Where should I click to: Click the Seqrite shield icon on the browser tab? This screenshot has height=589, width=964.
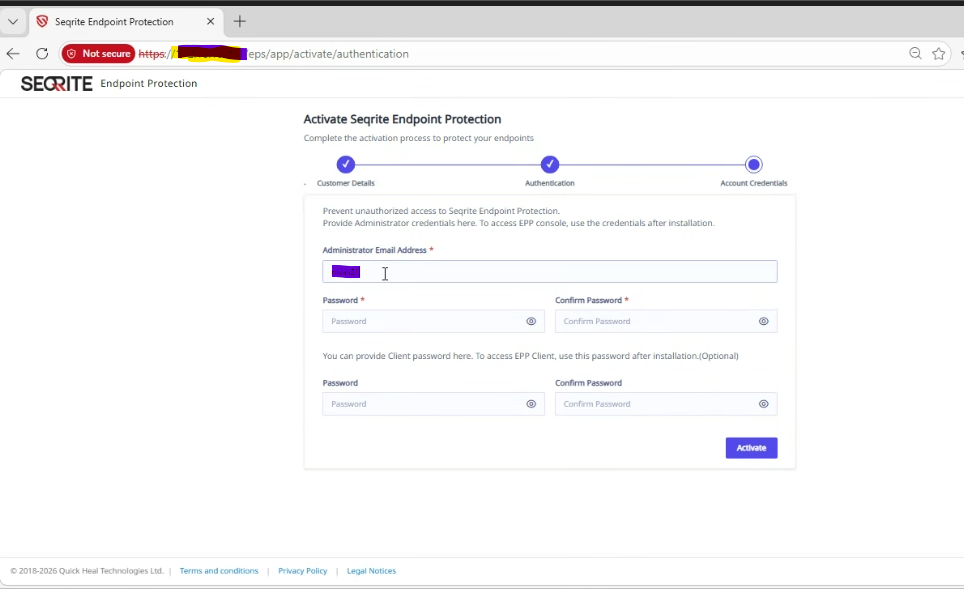coord(41,21)
